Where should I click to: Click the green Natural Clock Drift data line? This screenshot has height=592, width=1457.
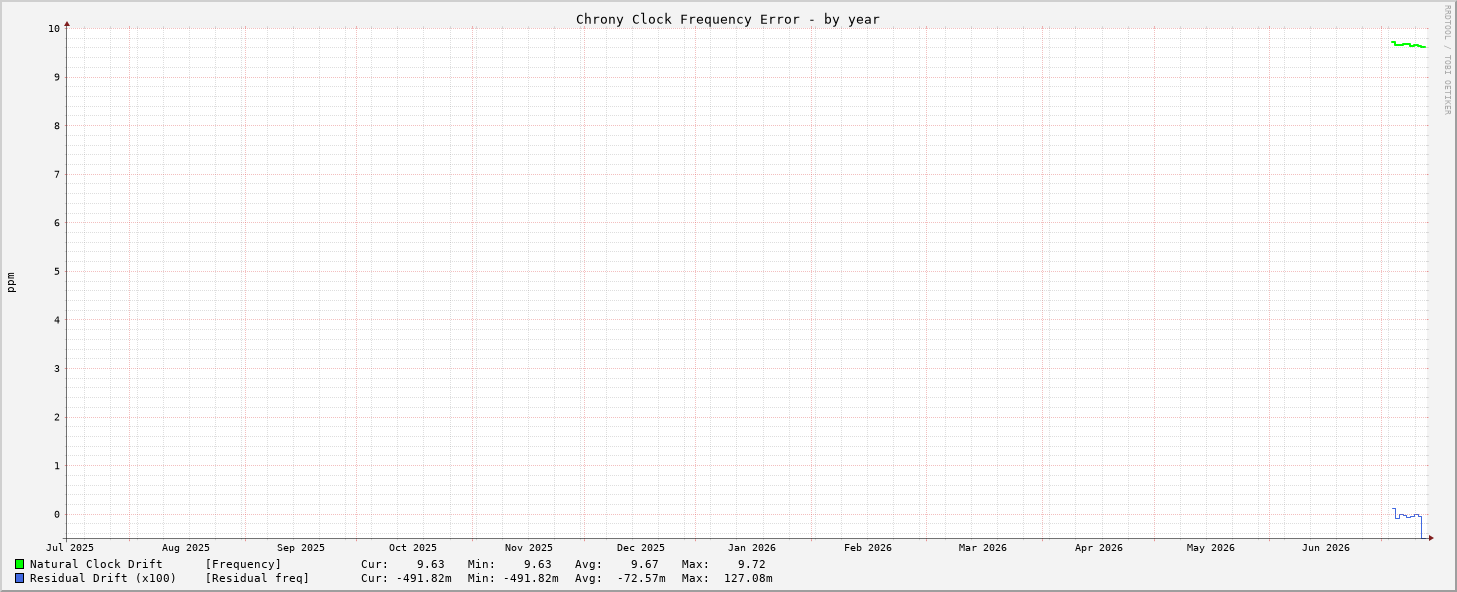[x=1408, y=44]
